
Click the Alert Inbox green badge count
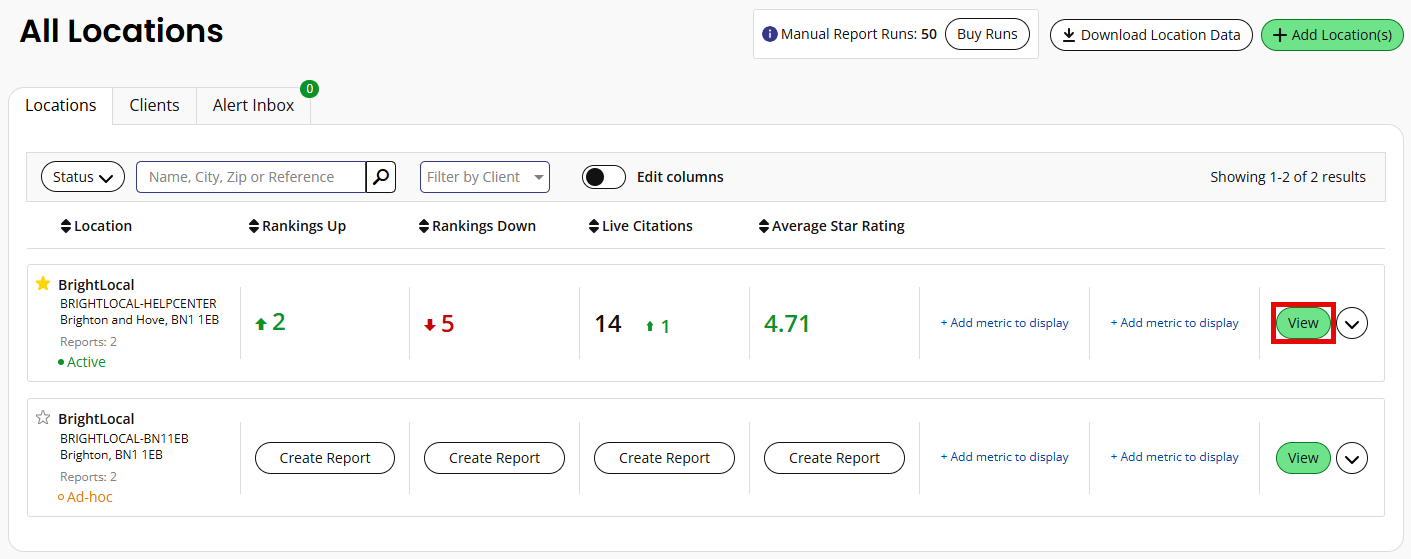pyautogui.click(x=310, y=89)
